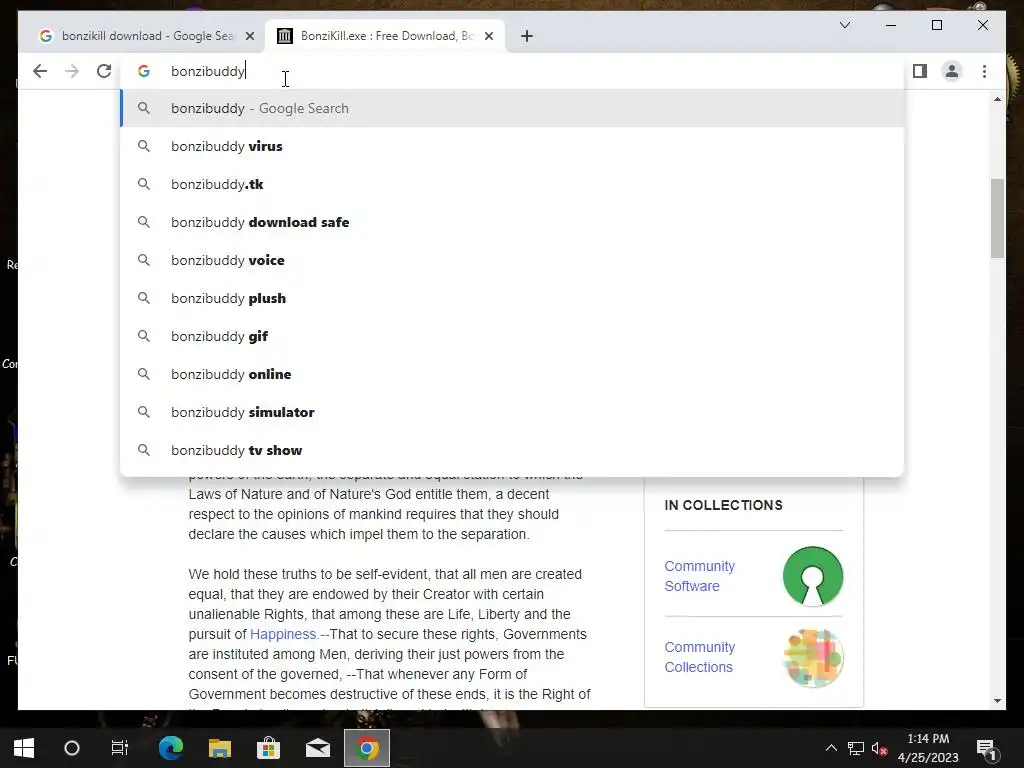The height and width of the screenshot is (768, 1024).
Task: Click the muted volume icon in tray
Action: click(x=880, y=748)
